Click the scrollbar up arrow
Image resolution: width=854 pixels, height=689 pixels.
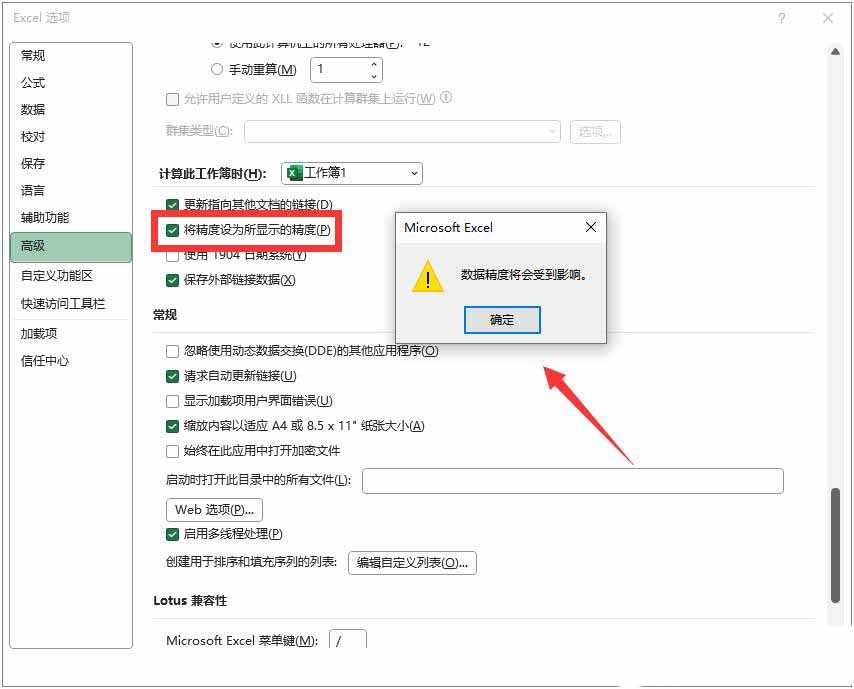point(835,52)
